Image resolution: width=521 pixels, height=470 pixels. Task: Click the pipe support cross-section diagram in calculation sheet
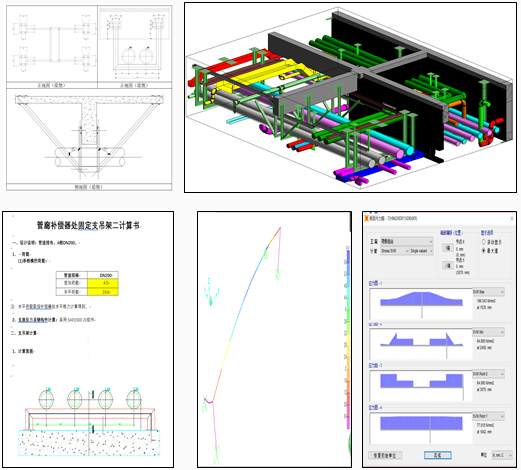pyautogui.click(x=89, y=422)
